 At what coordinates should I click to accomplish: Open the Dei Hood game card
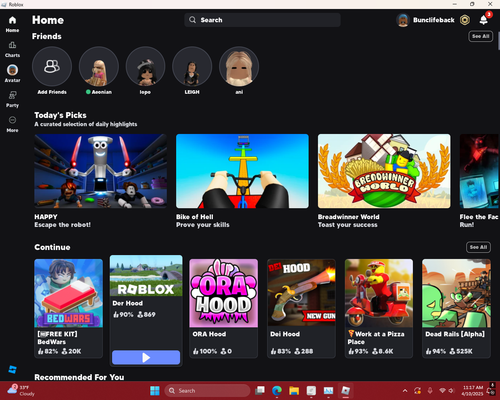coord(301,308)
